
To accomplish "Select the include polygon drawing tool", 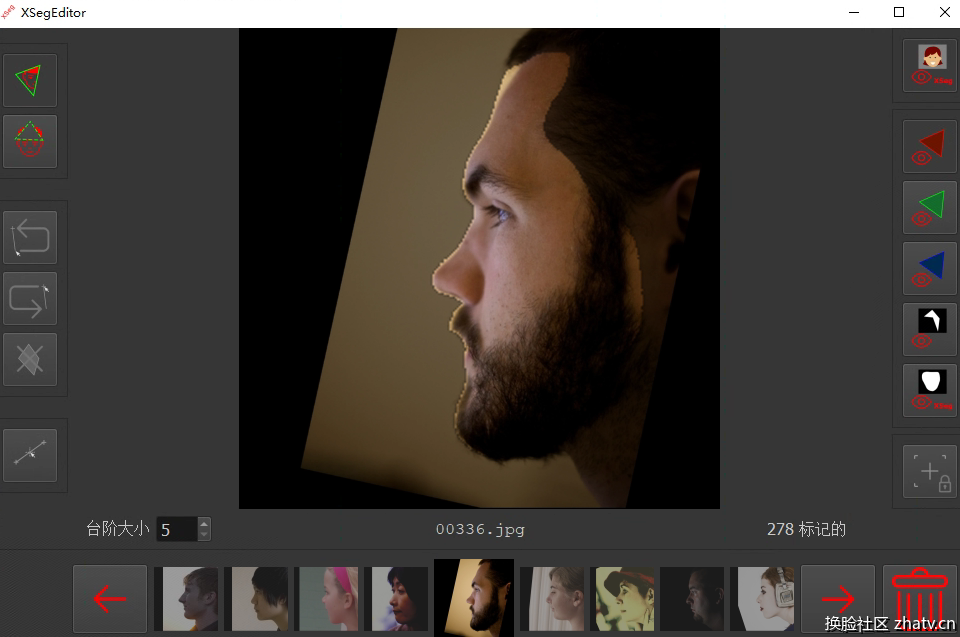I will click(30, 80).
